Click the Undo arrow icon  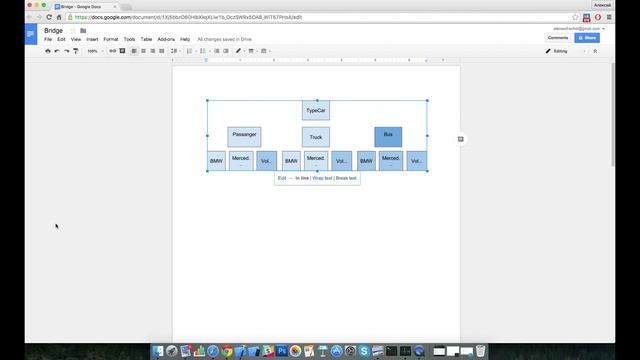click(57, 51)
